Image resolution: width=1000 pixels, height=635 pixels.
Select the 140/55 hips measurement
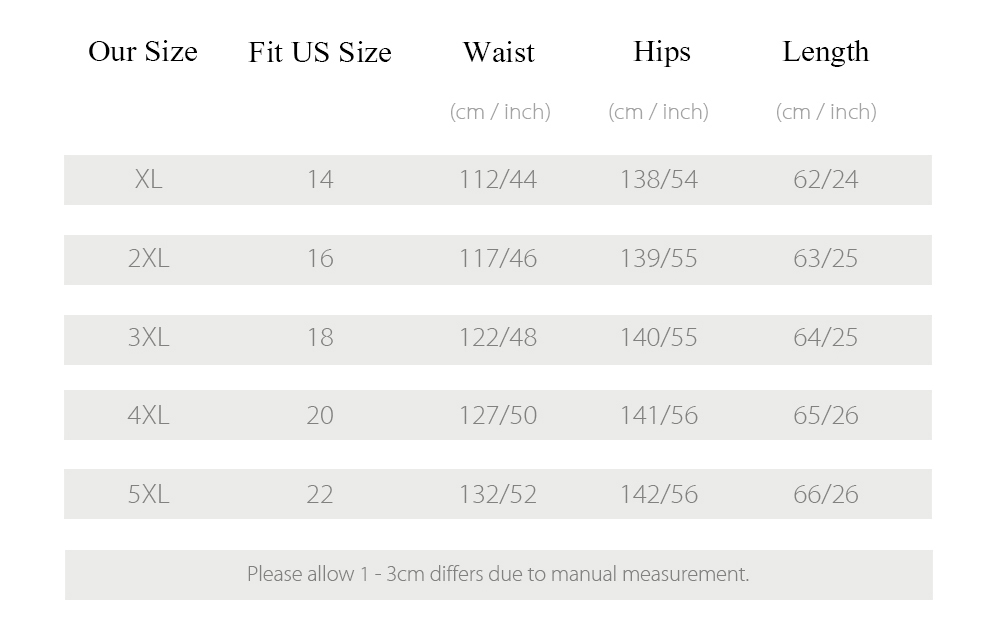tap(659, 338)
